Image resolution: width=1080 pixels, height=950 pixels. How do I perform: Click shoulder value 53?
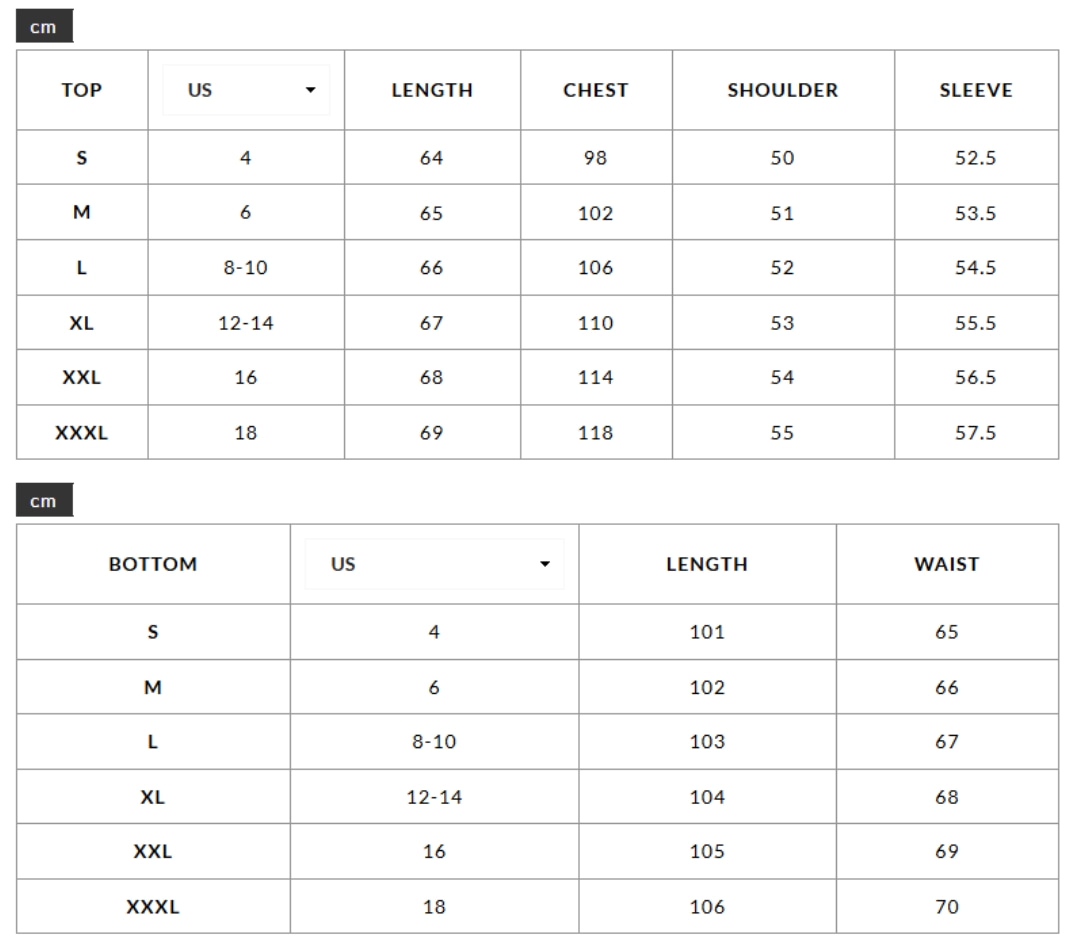[783, 323]
